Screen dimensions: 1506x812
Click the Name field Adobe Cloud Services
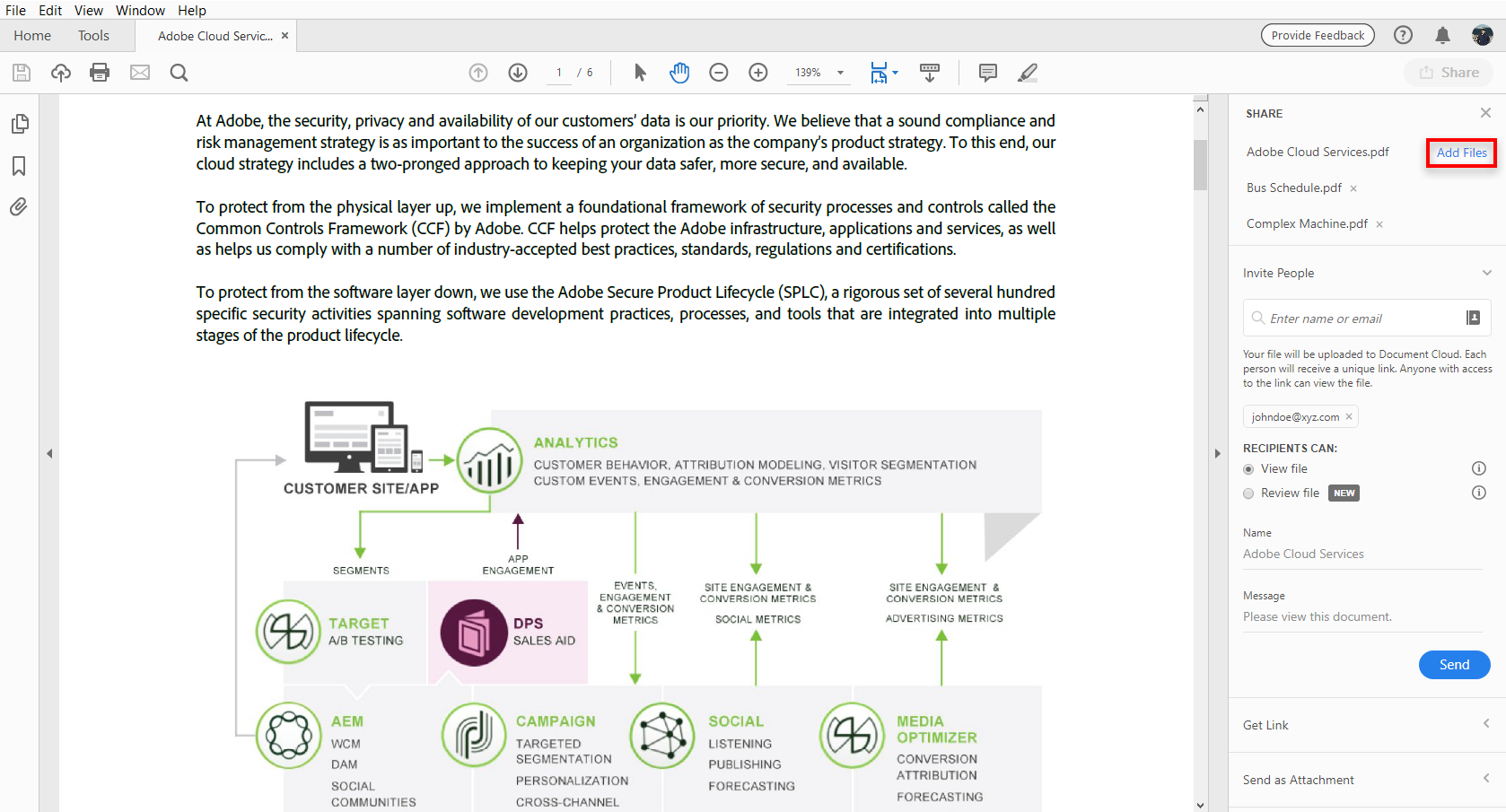[1362, 554]
